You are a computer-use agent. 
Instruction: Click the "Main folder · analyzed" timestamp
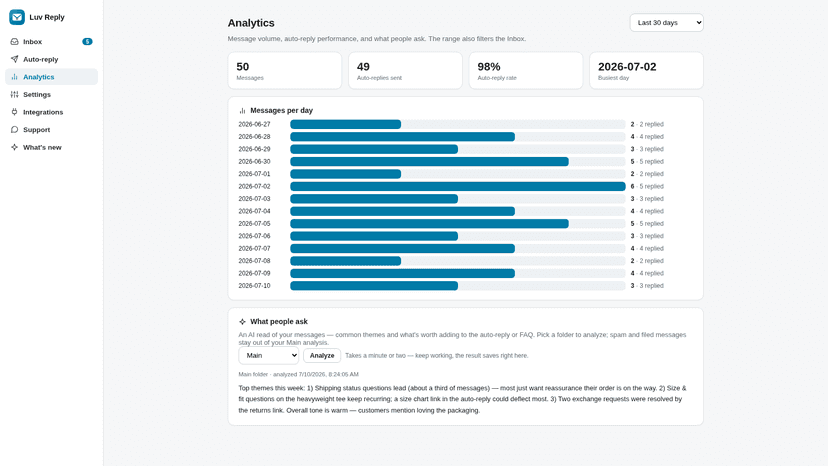click(x=298, y=374)
